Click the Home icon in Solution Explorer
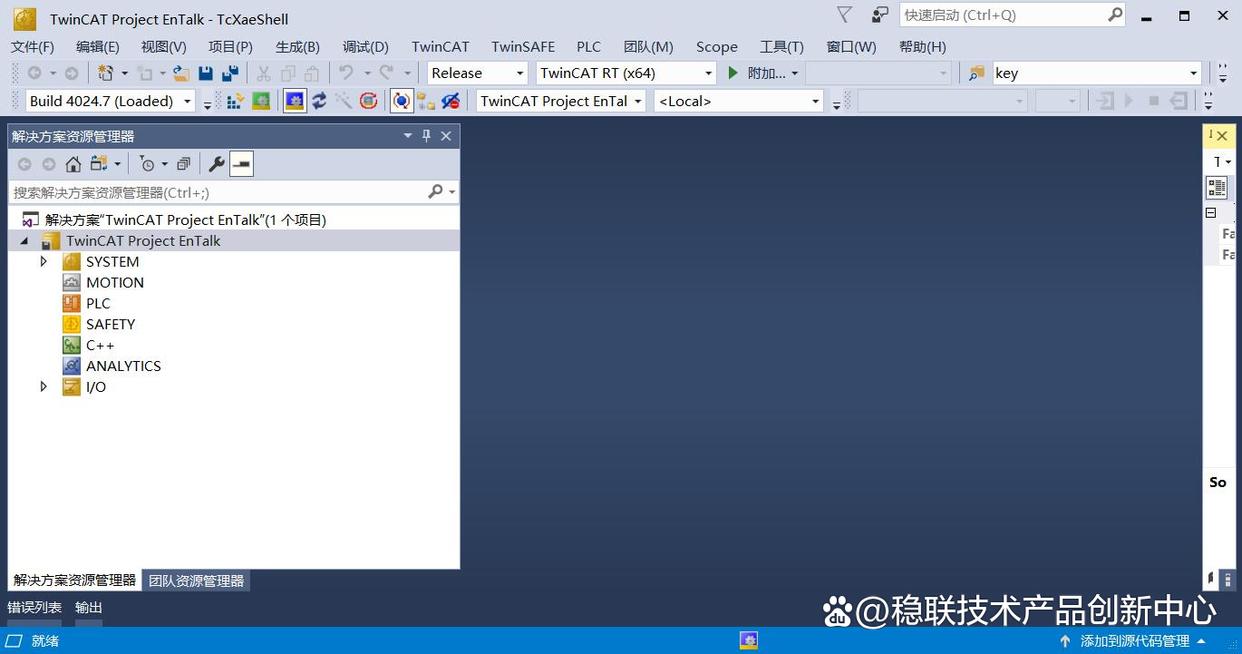1242x654 pixels. point(73,164)
